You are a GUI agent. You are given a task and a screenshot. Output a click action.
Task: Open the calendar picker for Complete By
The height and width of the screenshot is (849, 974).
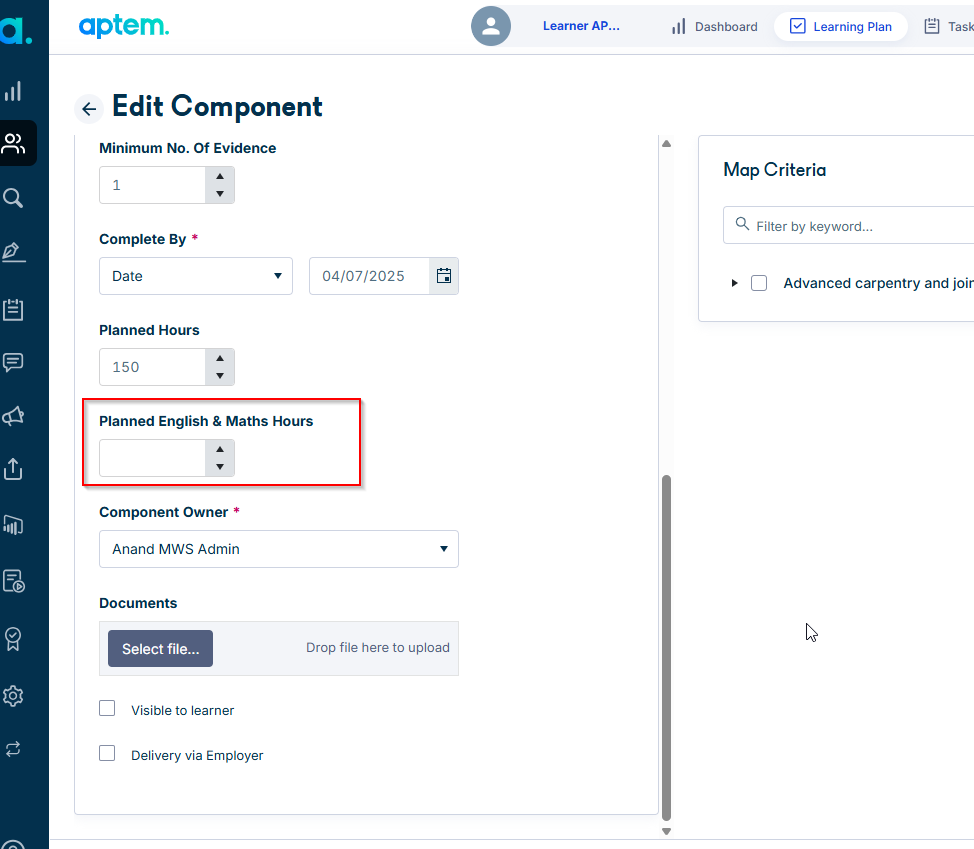point(444,276)
